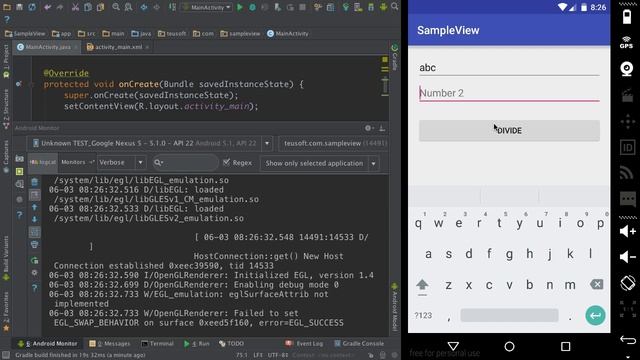Toggle the Regex checkbox
Screen dimensions: 640x360
(227, 162)
